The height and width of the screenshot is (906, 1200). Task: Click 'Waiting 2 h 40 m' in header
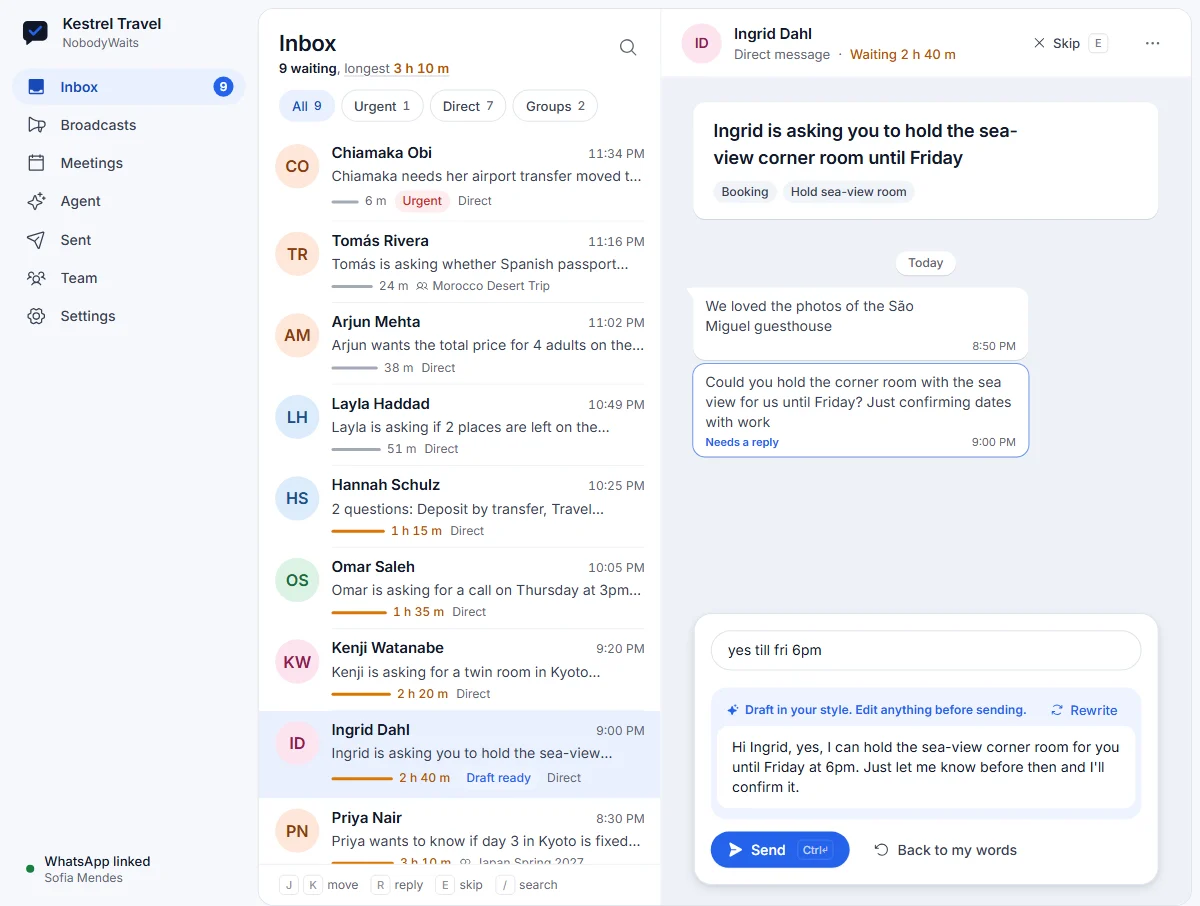tap(903, 55)
